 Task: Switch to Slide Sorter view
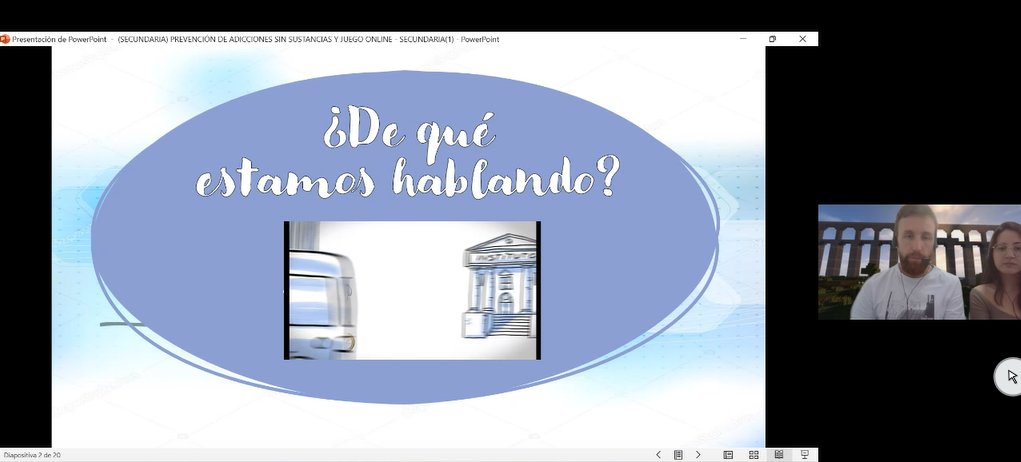pos(753,455)
